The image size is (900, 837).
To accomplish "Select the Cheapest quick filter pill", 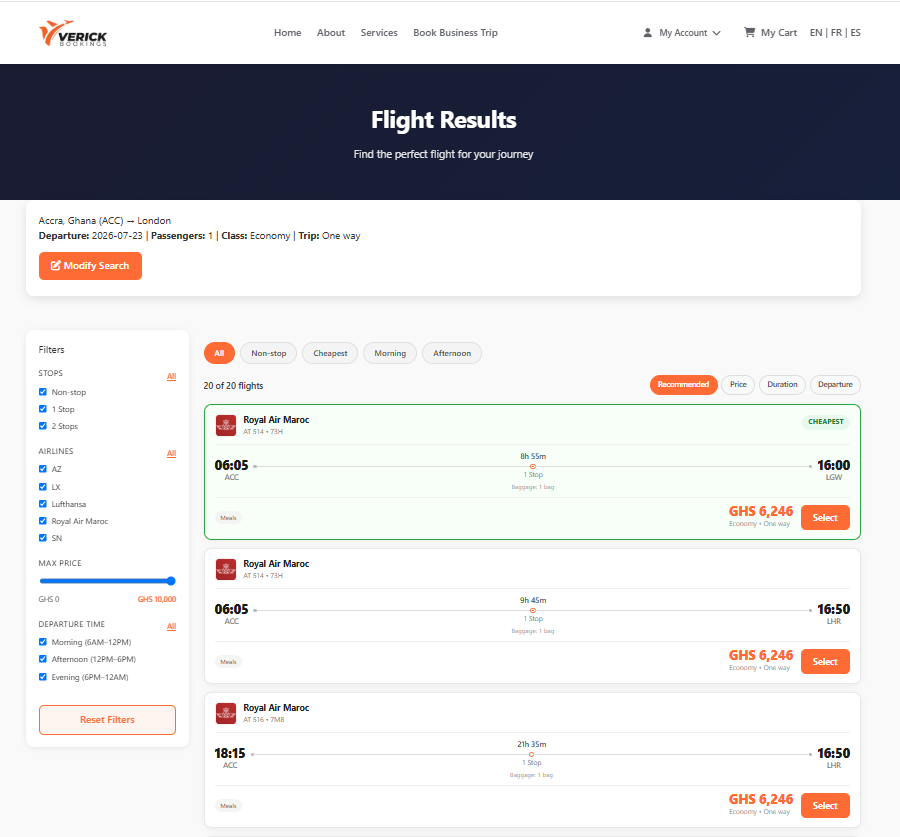I will point(330,353).
